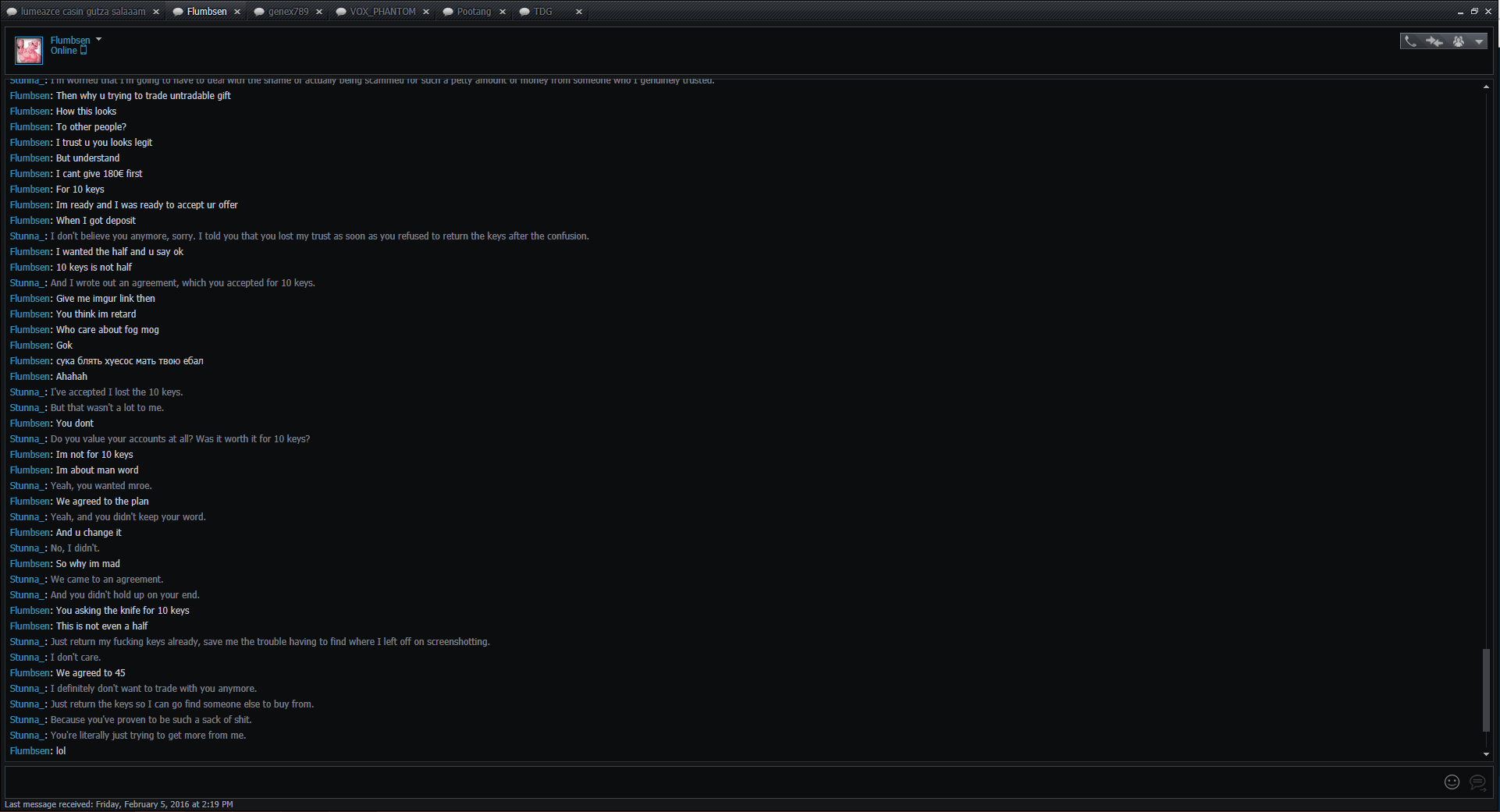This screenshot has height=812, width=1500.
Task: Click the invite to trade arrows icon
Action: click(1434, 41)
